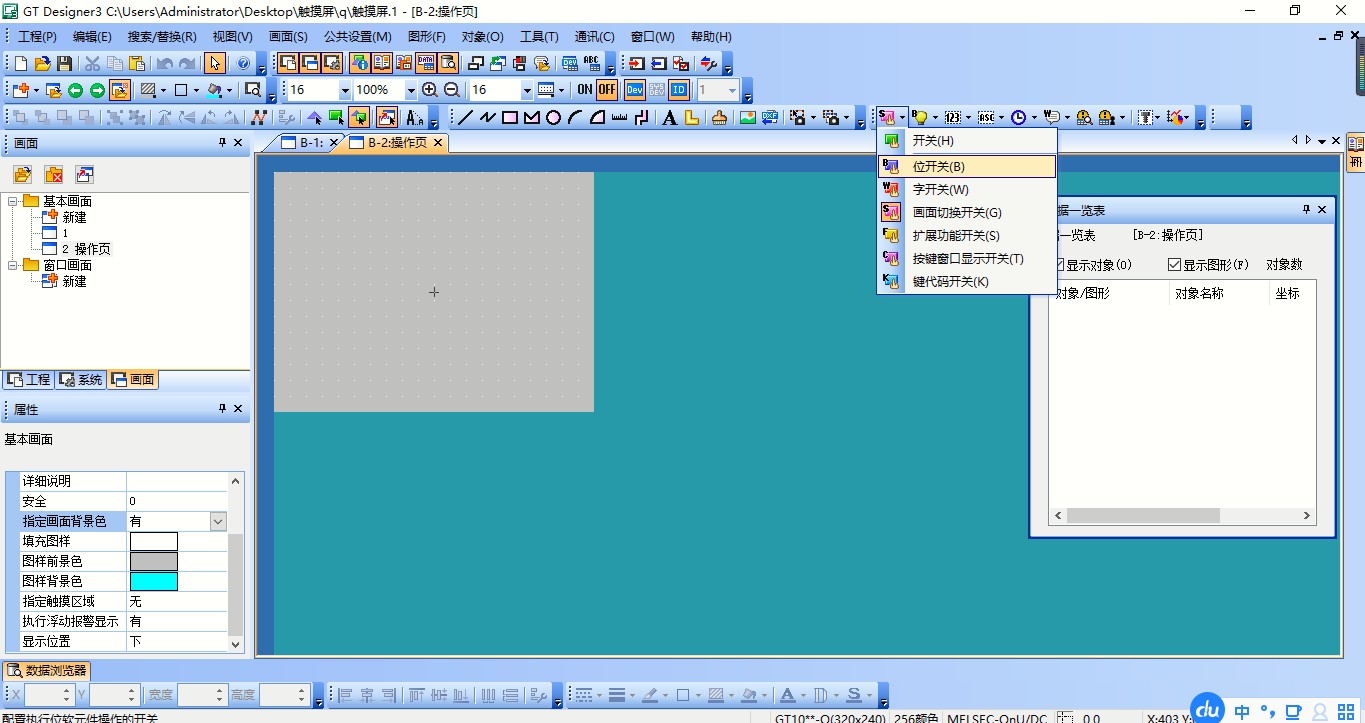Open the 指定画面背景色 value dropdown
Screen dimensions: 1365x723
[218, 521]
